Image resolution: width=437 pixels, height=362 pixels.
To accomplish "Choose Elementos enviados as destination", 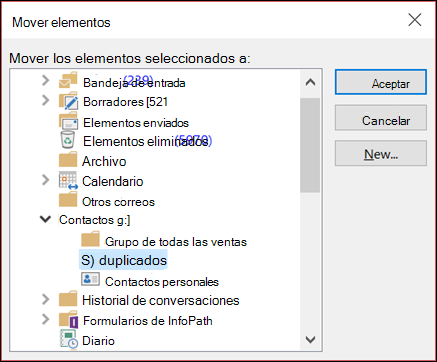I will (136, 123).
